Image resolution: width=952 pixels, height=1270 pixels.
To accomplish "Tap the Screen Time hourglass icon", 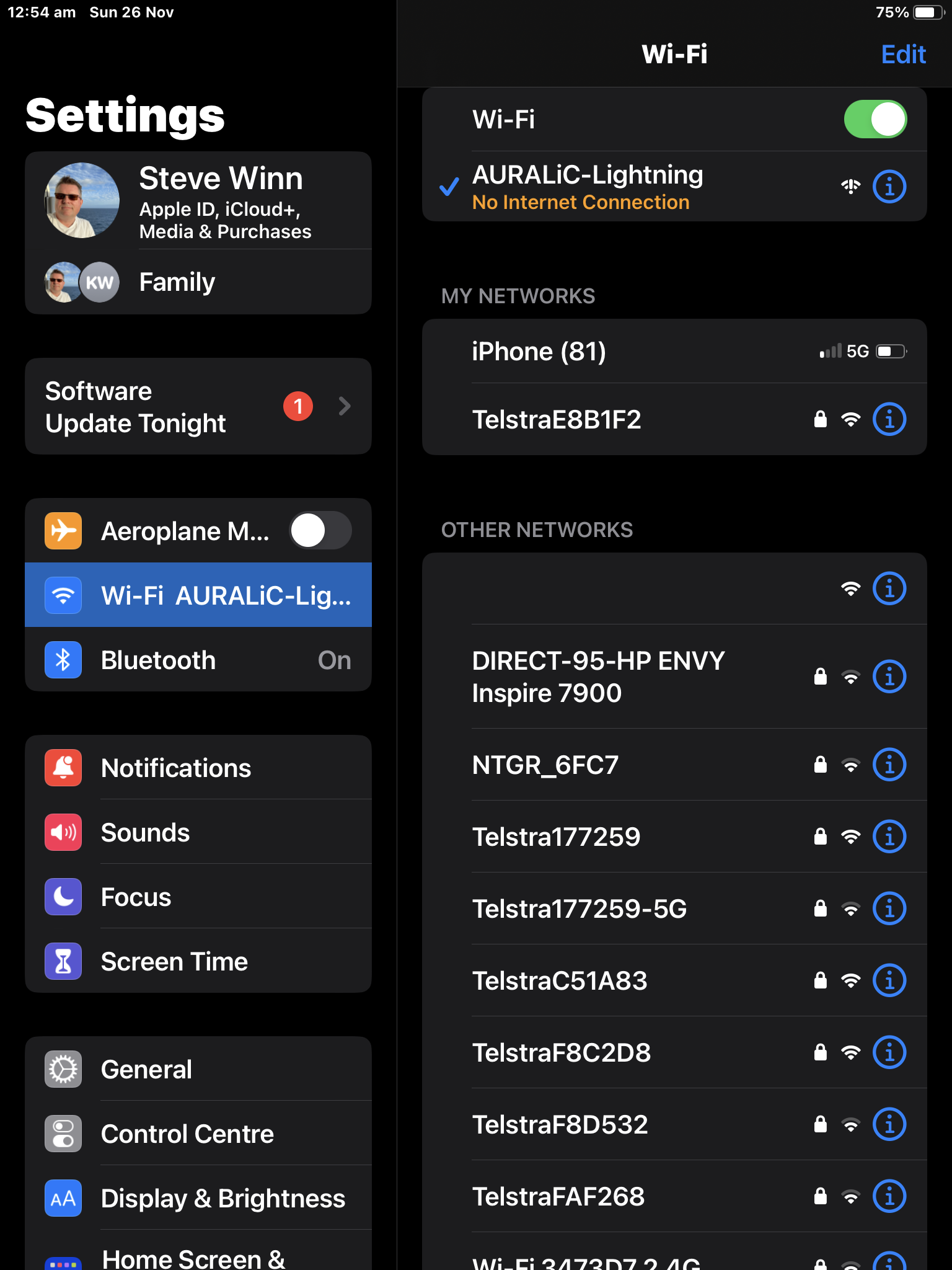I will [63, 961].
